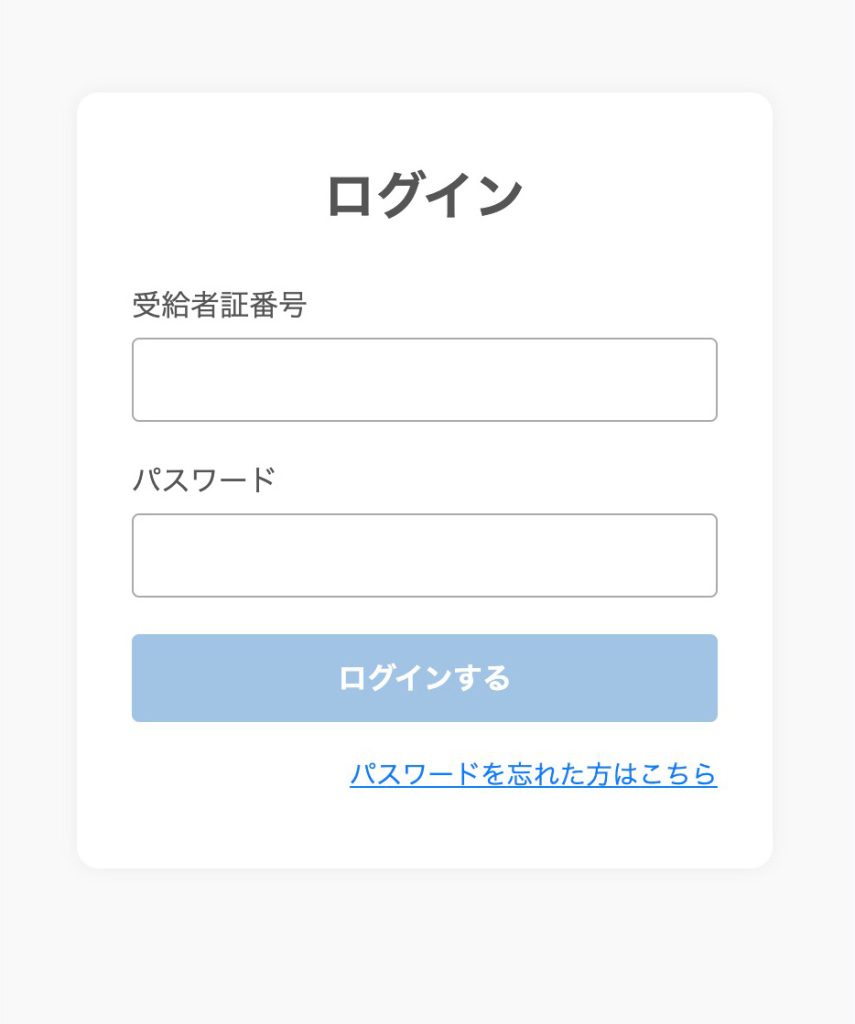The width and height of the screenshot is (855, 1024).
Task: Activate the text field under パスワード label
Action: pos(424,556)
